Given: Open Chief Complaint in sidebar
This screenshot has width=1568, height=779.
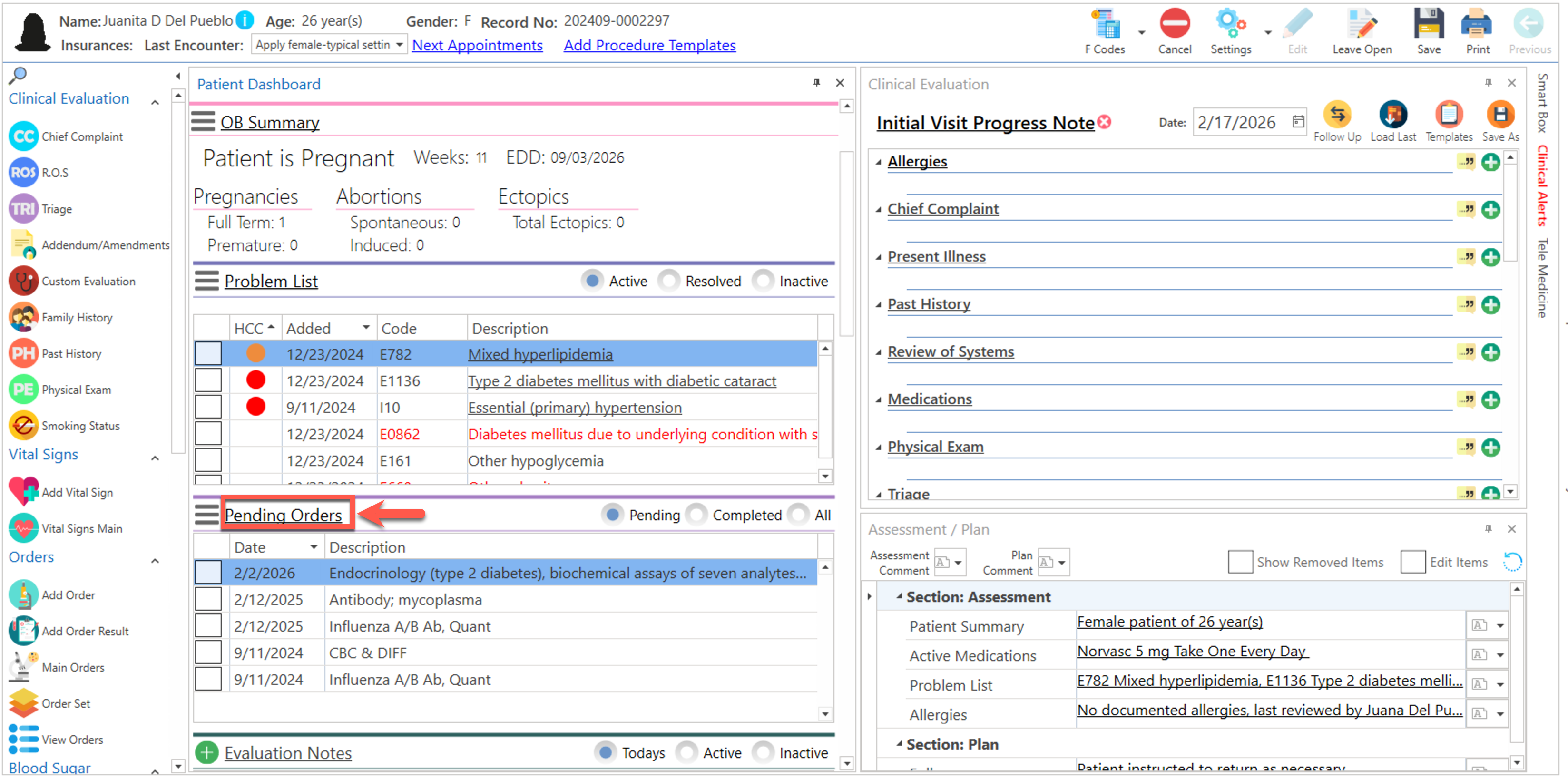Looking at the screenshot, I should point(81,137).
